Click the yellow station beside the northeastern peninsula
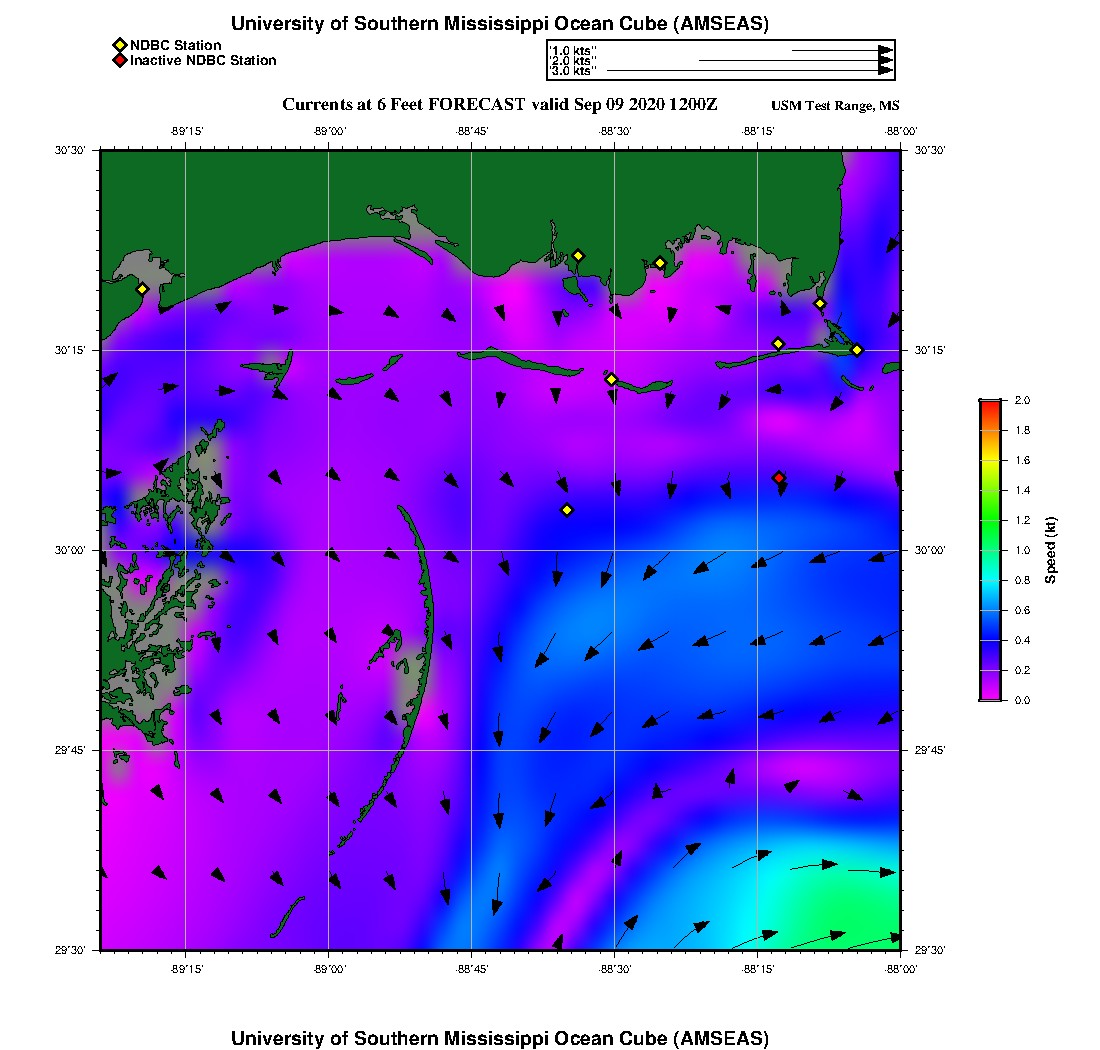This screenshot has width=1100, height=1050. (x=819, y=304)
